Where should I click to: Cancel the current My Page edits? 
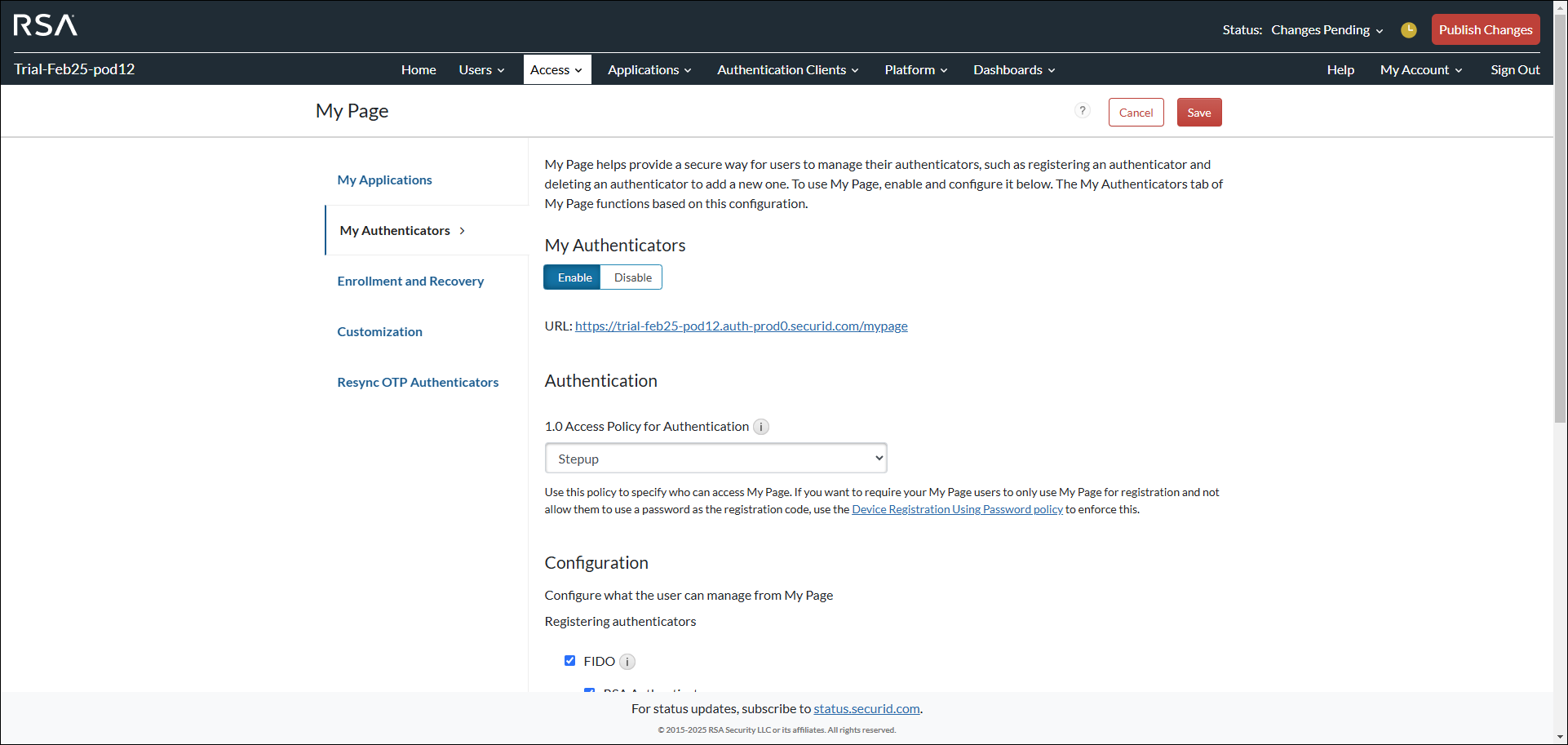tap(1136, 112)
